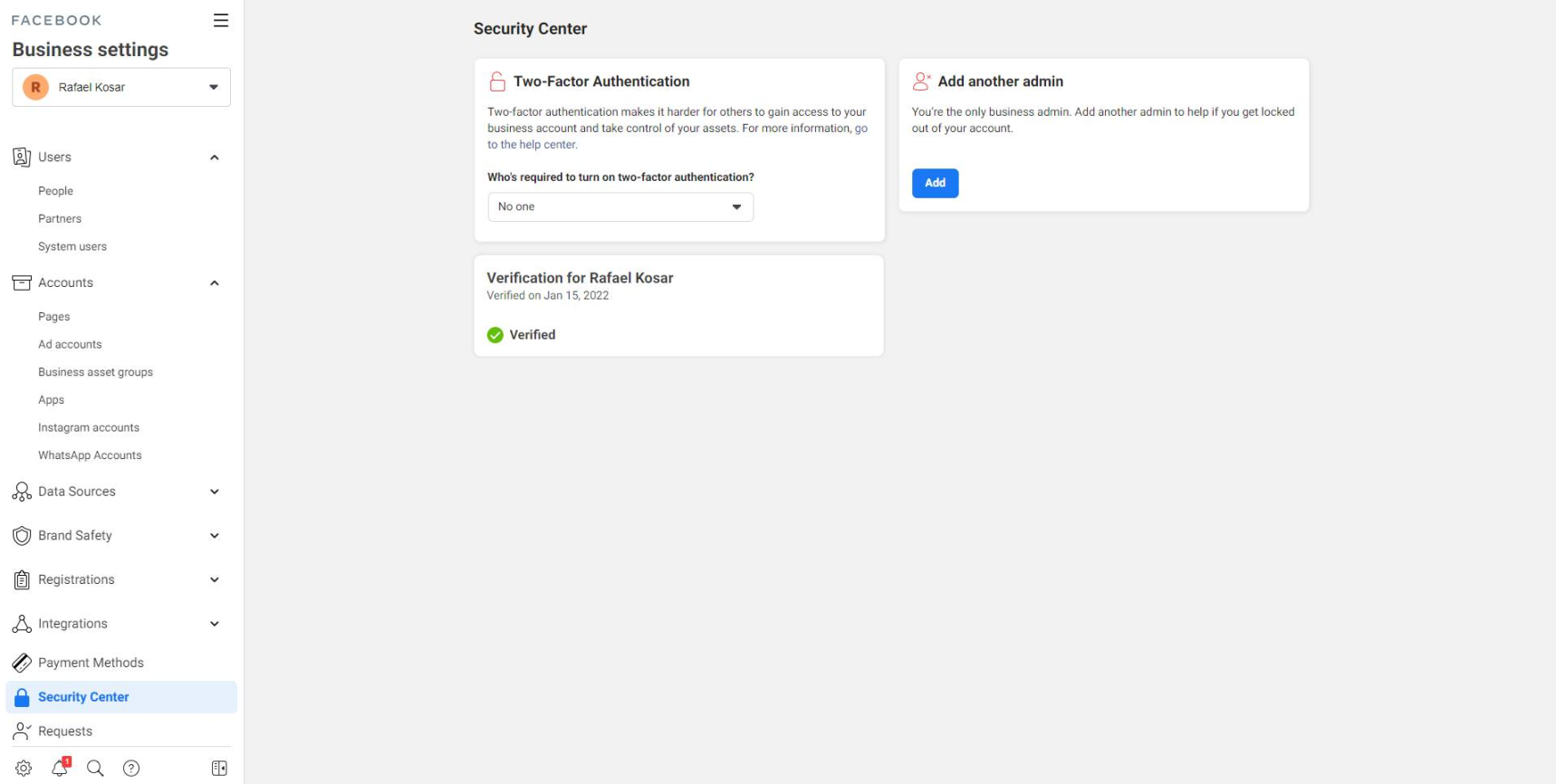Click the Users section icon
The image size is (1556, 784).
[x=22, y=157]
